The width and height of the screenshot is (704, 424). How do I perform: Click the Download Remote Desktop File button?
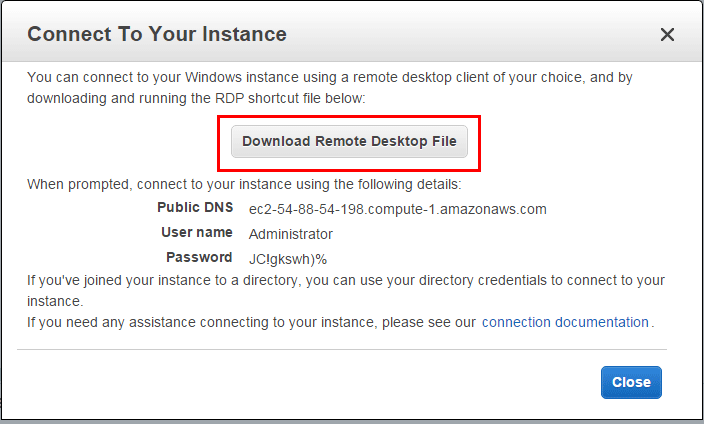tap(349, 142)
